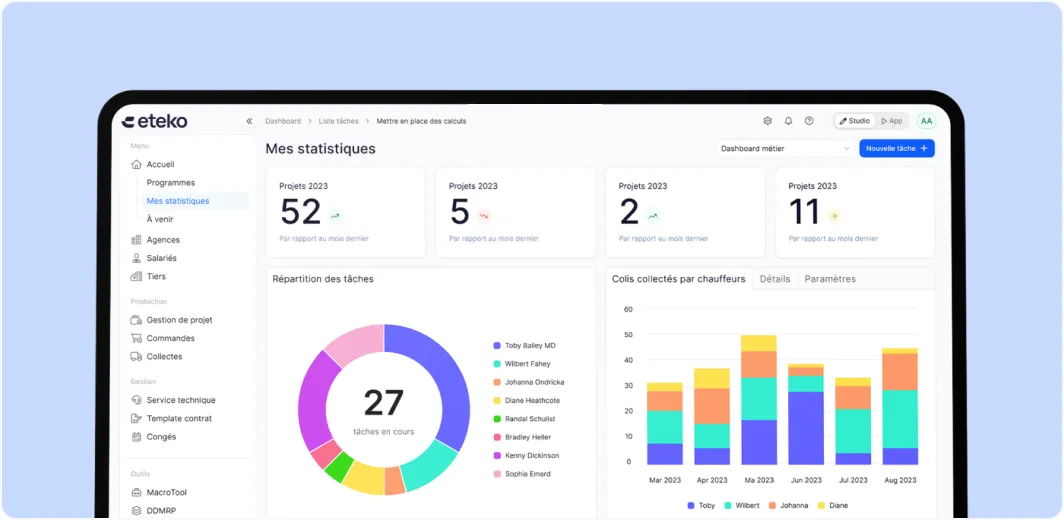Switch to Studio mode
Image resolution: width=1064 pixels, height=520 pixels.
(854, 121)
